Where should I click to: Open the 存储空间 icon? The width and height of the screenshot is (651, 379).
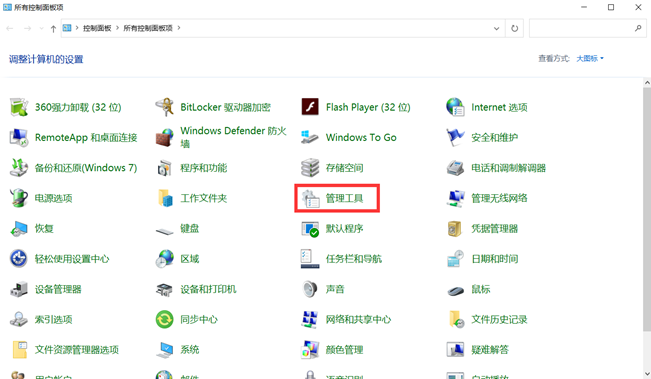coord(310,168)
